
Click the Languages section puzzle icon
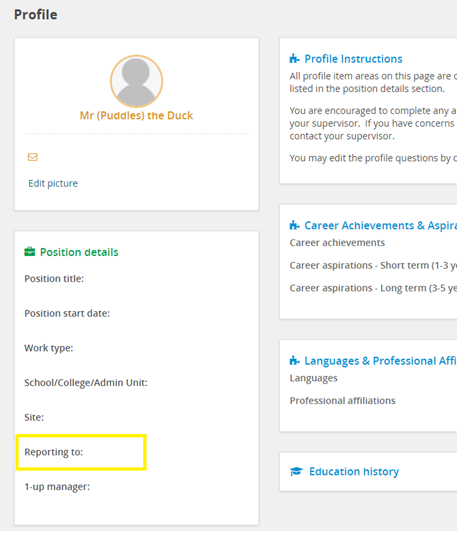295,361
